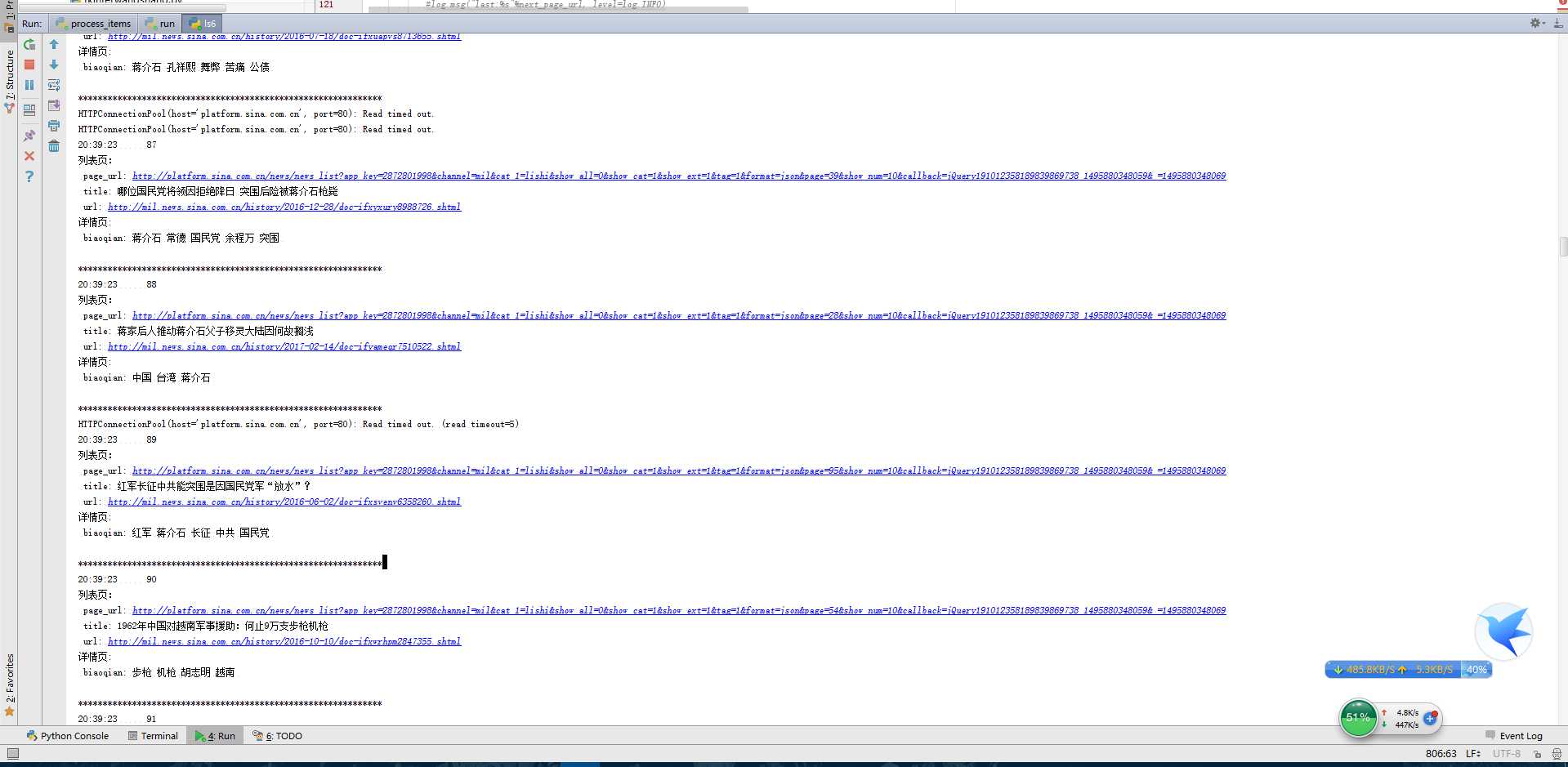Image resolution: width=1568 pixels, height=767 pixels.
Task: Jump down the stack trace with down arrow
Action: coord(54,65)
